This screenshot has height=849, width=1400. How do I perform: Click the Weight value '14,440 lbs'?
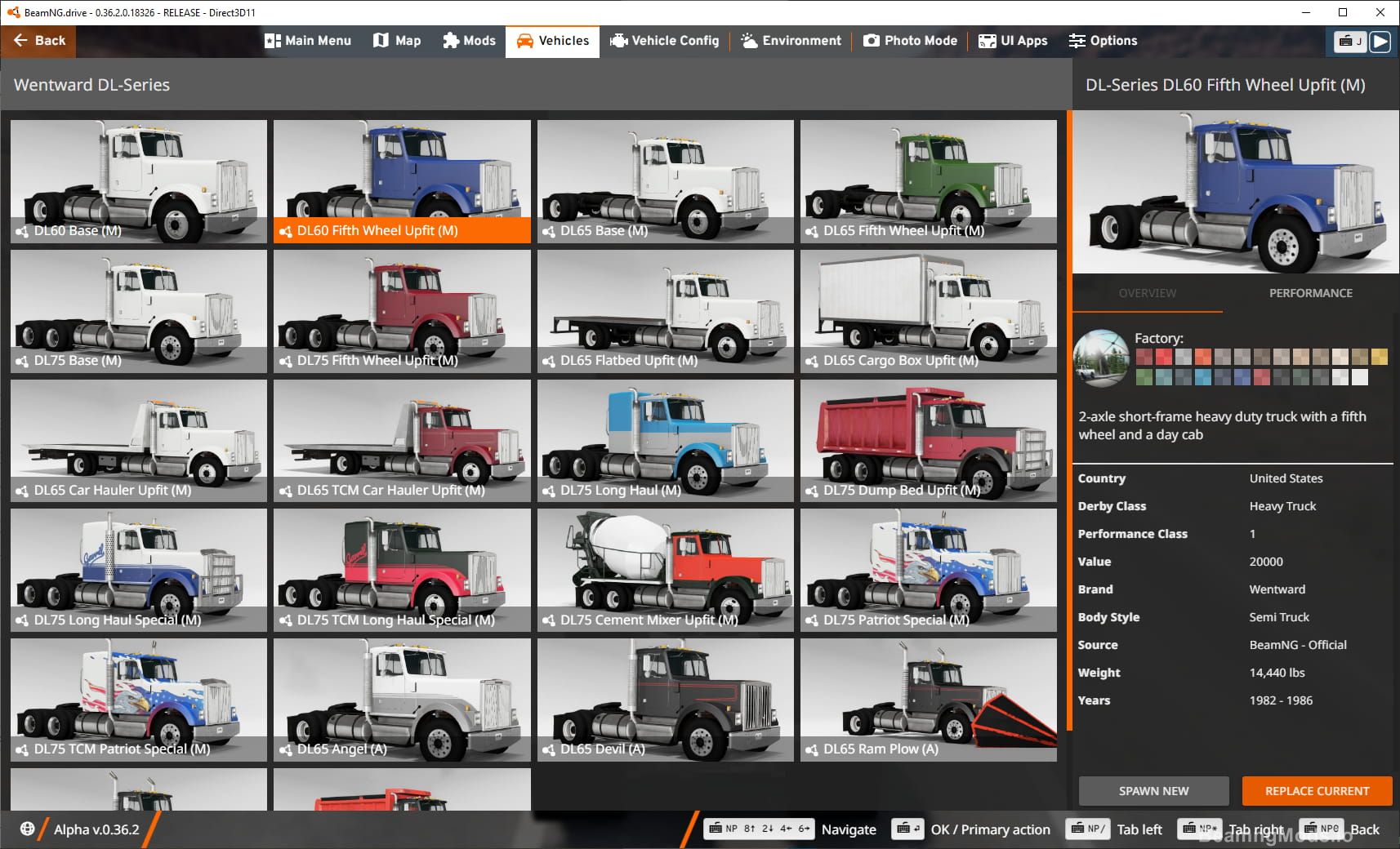pos(1277,673)
